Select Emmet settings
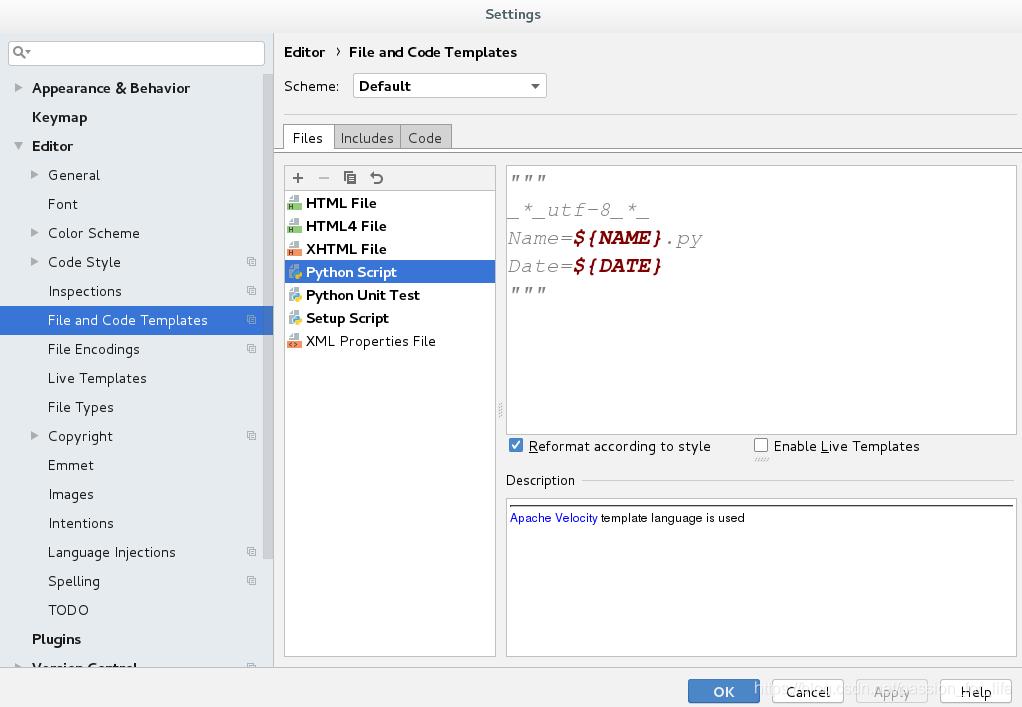The width and height of the screenshot is (1022, 707). pyautogui.click(x=70, y=465)
